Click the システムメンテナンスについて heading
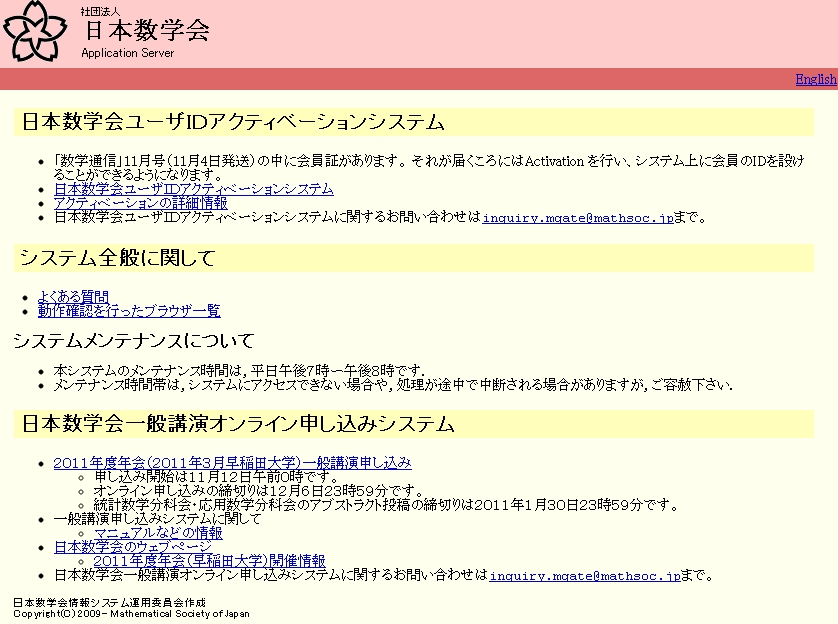838x624 pixels. [133, 341]
